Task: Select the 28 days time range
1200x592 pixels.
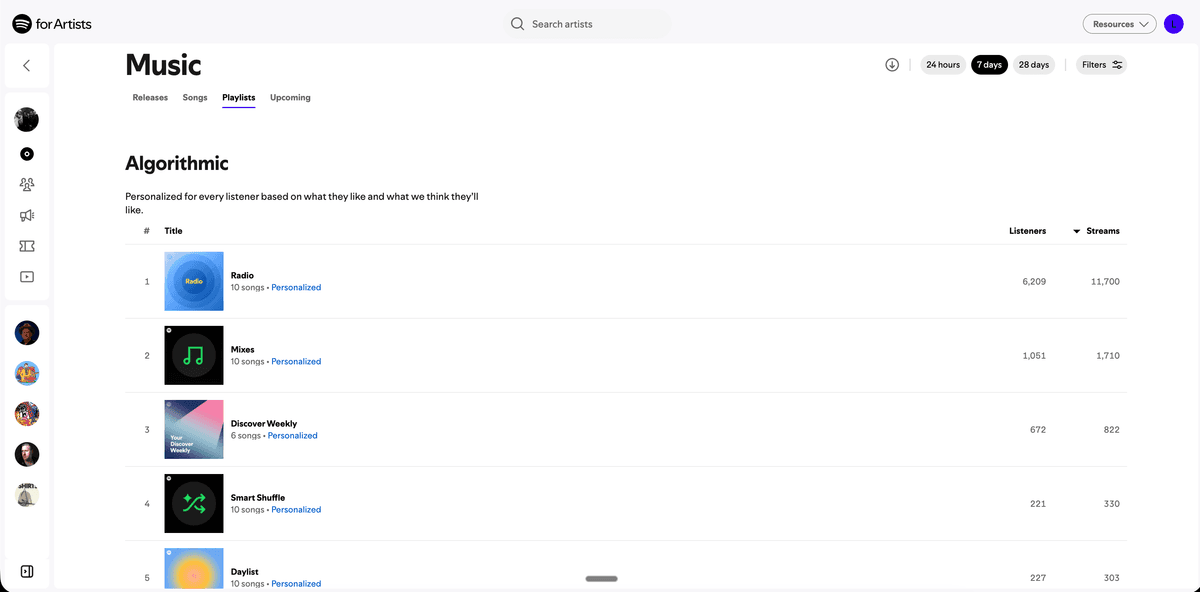Action: pos(1034,65)
